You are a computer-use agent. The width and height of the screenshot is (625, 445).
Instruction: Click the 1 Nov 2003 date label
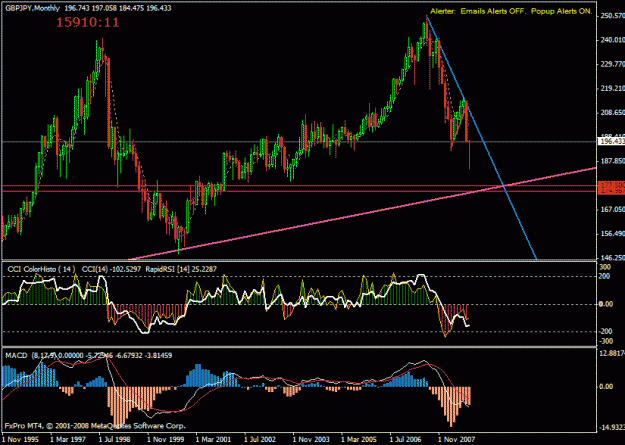pos(311,439)
